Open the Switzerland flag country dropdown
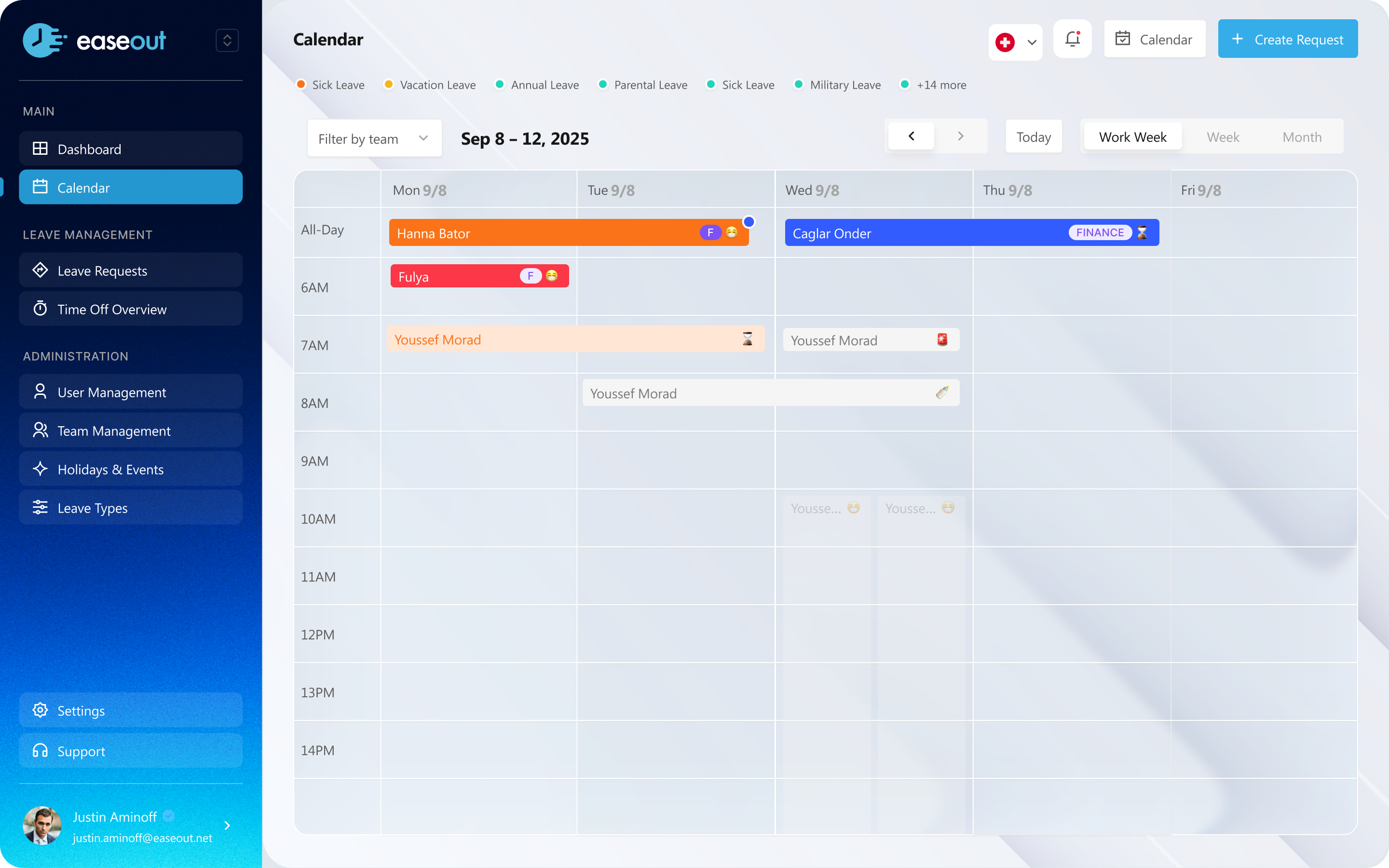The width and height of the screenshot is (1389, 868). pos(1015,42)
